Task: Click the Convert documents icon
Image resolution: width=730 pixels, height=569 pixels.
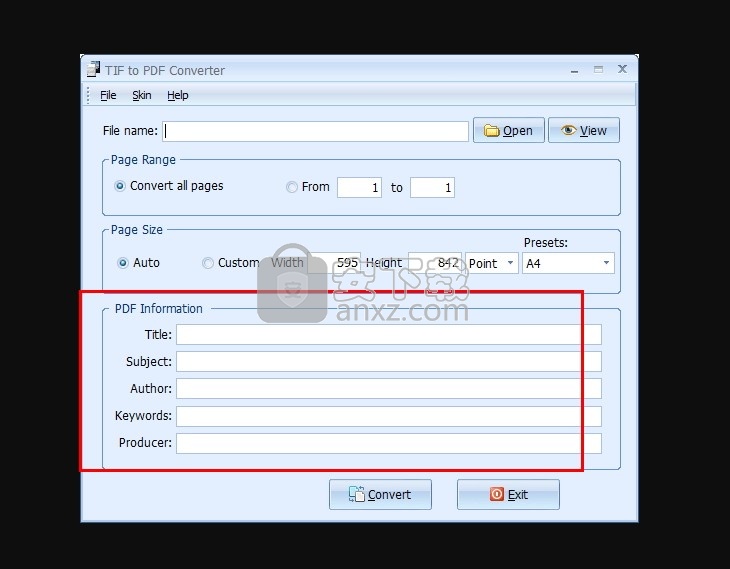Action: [x=357, y=494]
